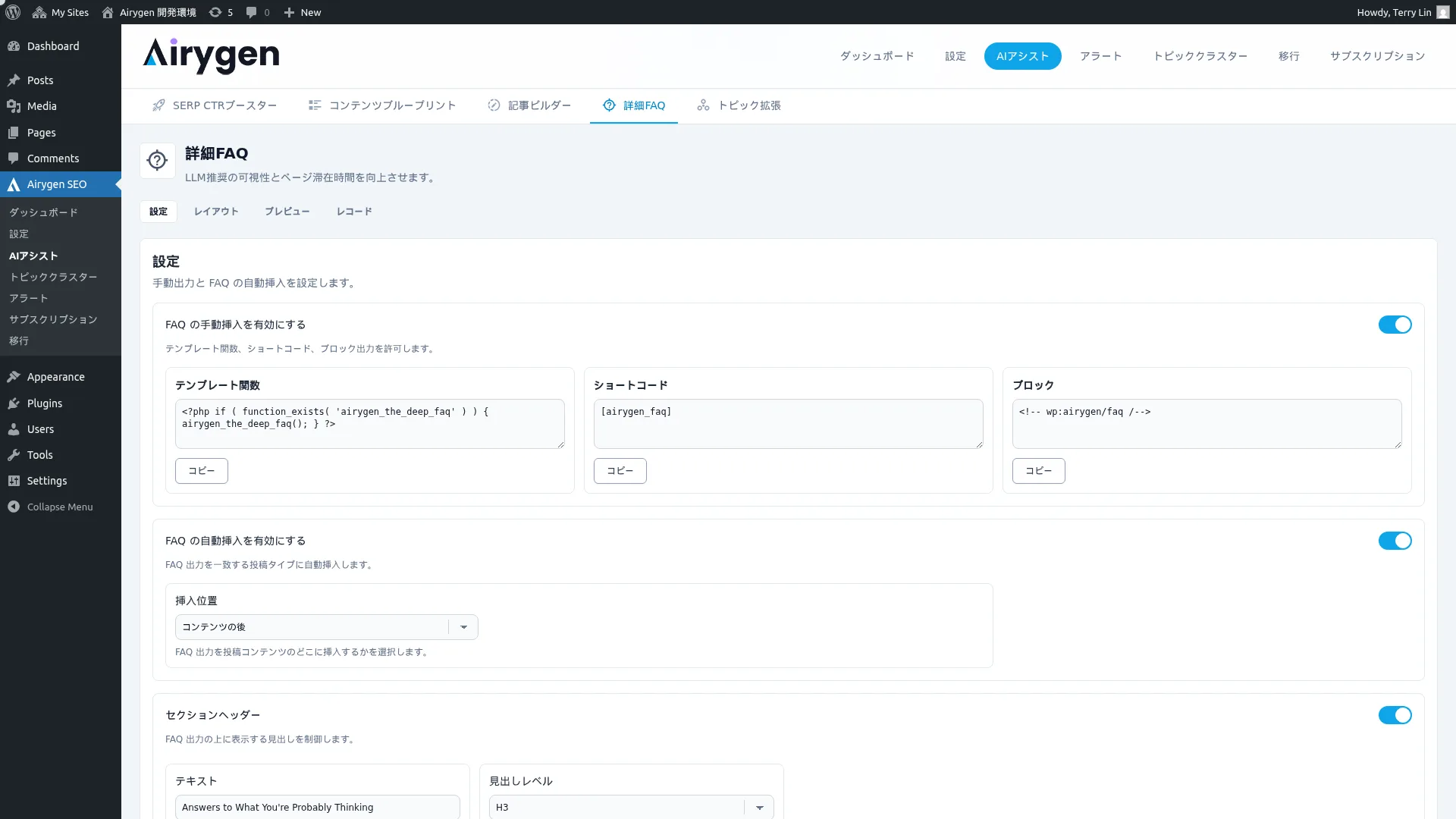1456x819 pixels.
Task: Open the 挿入位置 dropdown
Action: 326,627
